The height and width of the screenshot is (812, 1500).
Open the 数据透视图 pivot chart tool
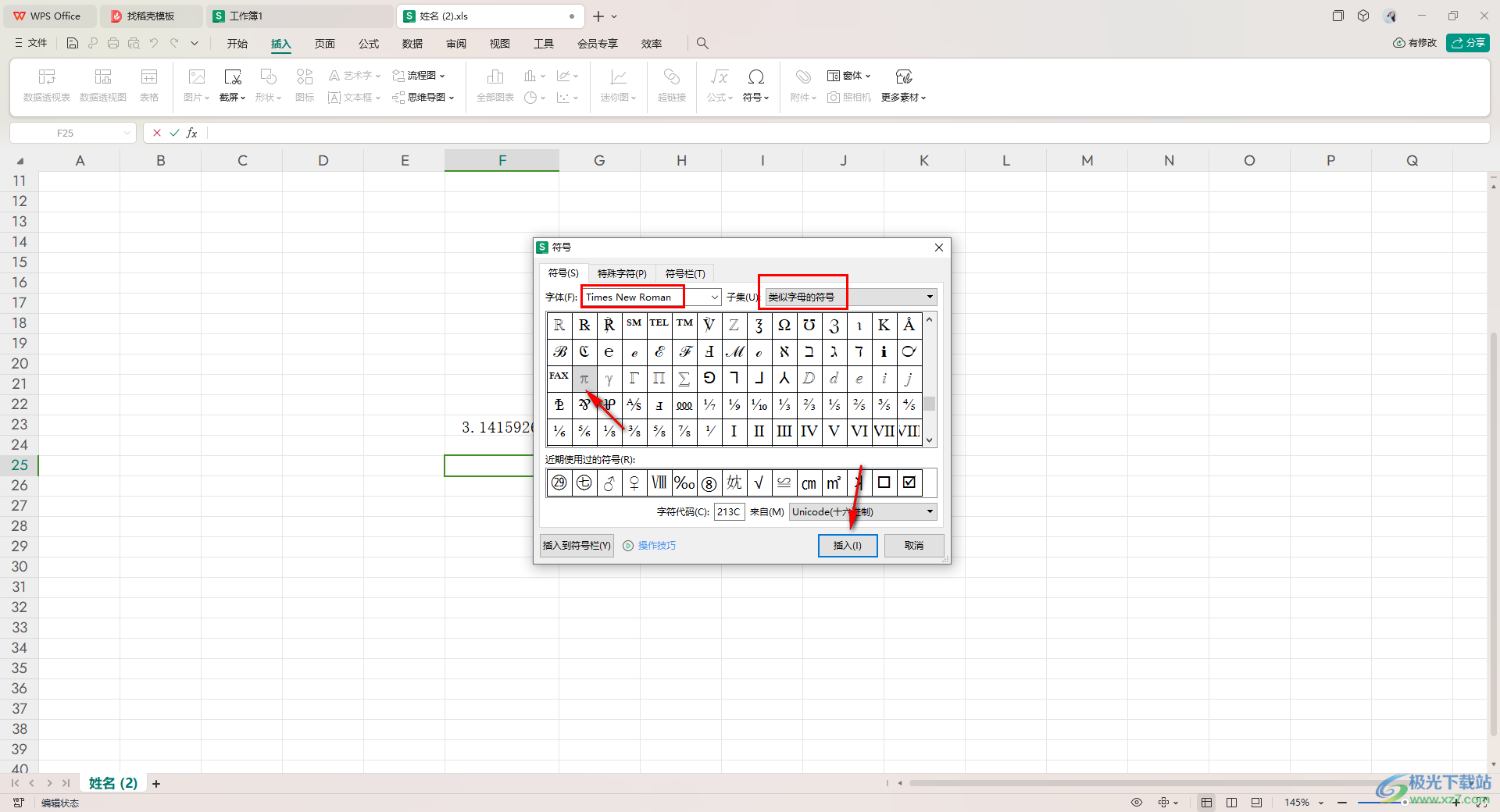click(103, 85)
